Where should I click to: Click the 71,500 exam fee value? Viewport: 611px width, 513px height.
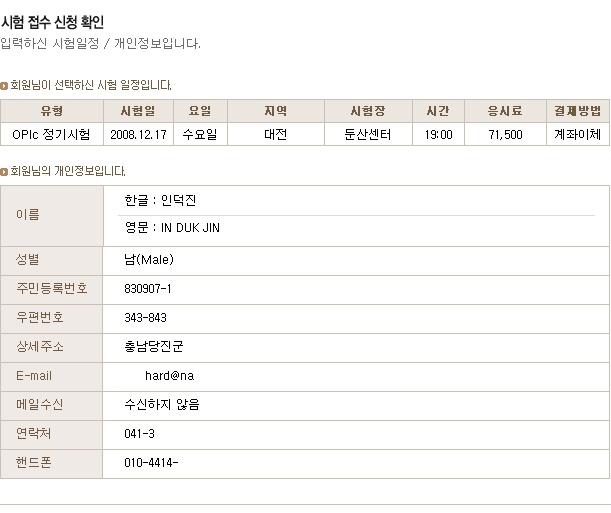coord(505,135)
